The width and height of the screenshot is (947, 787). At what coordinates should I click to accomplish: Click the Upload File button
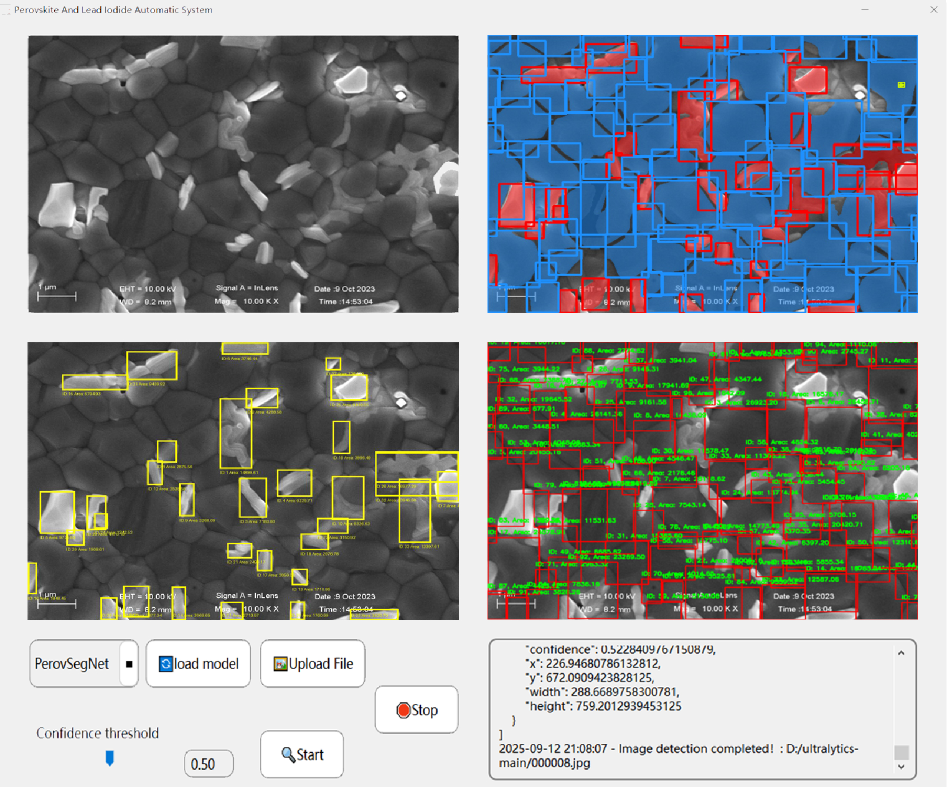click(313, 664)
